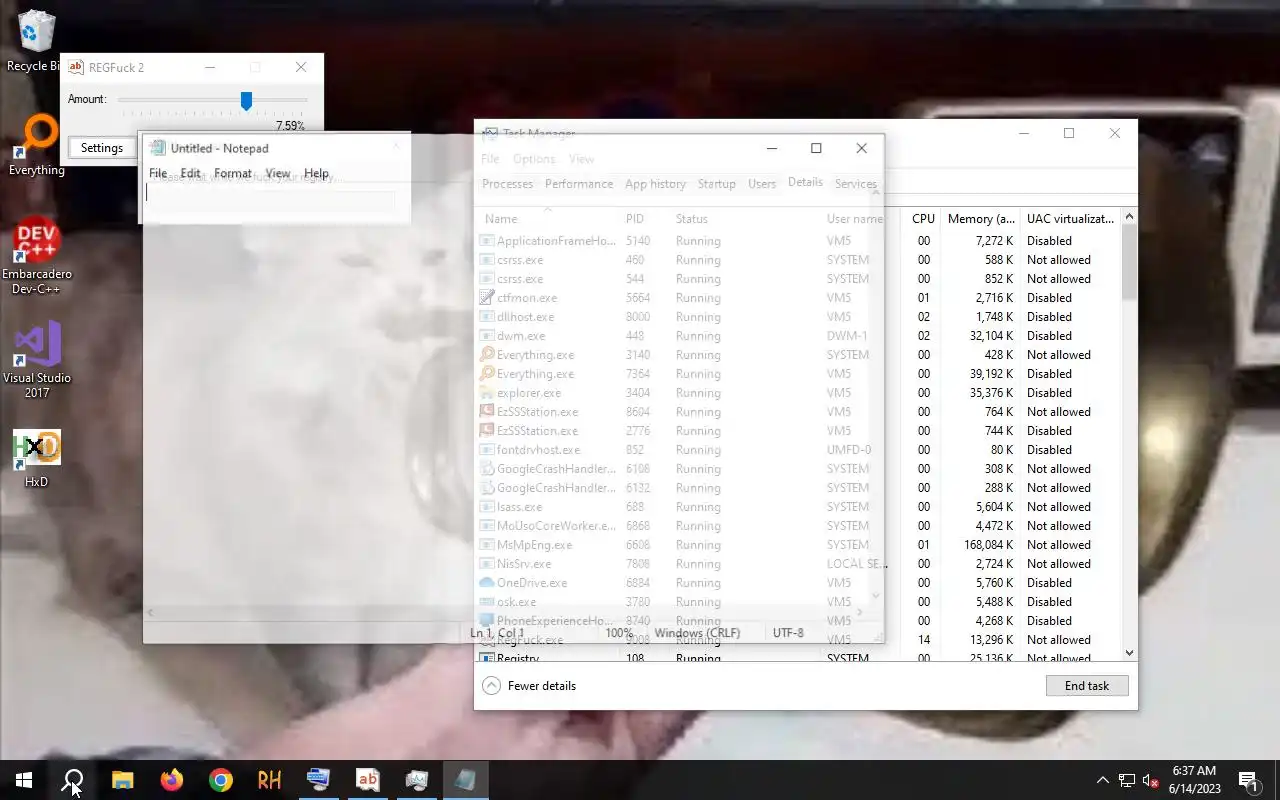Collapse Task Manager with Fewer details

(530, 686)
